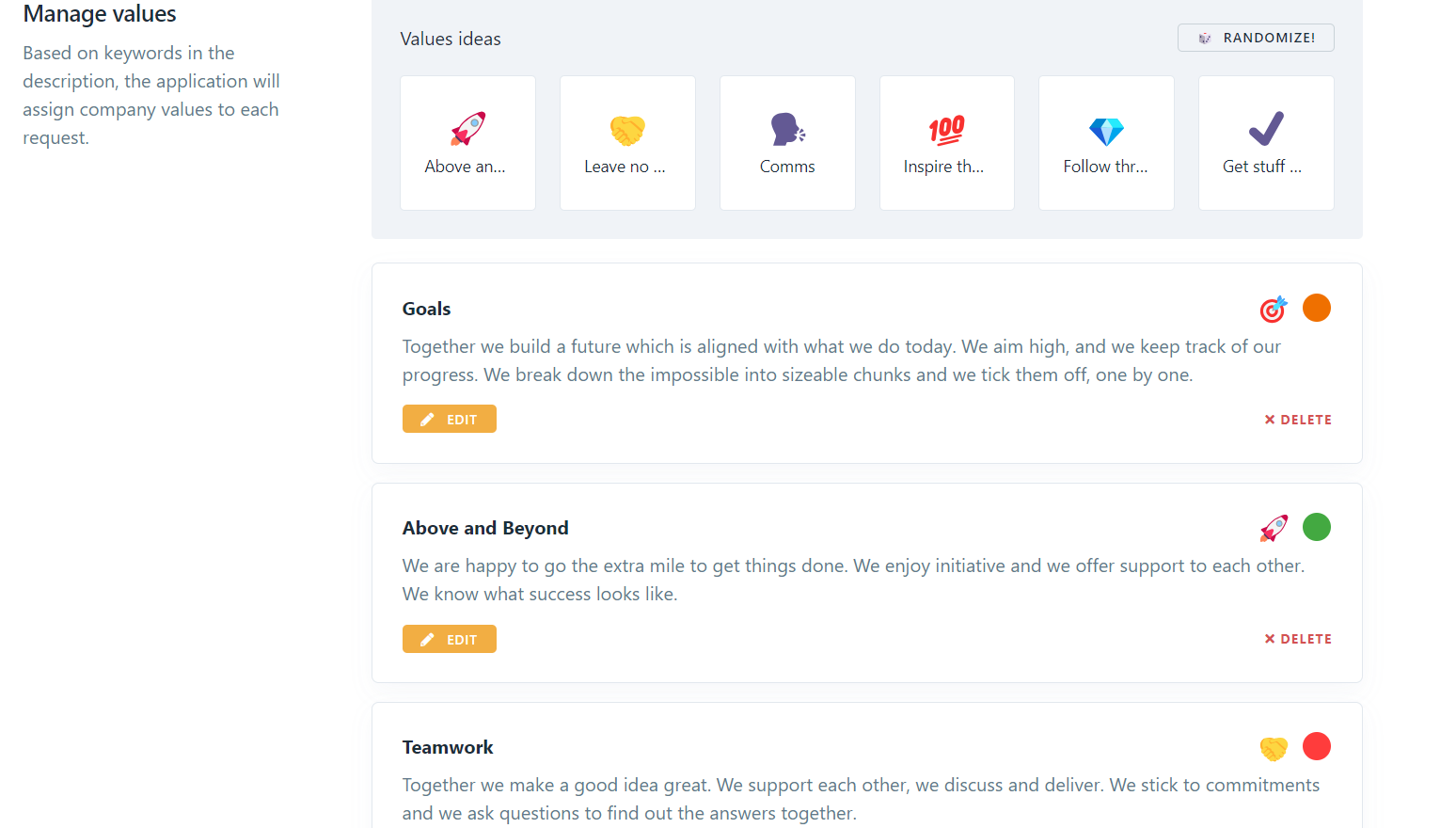Select the handshake icon on the Leave no... card
This screenshot has width=1456, height=828.
pyautogui.click(x=627, y=130)
